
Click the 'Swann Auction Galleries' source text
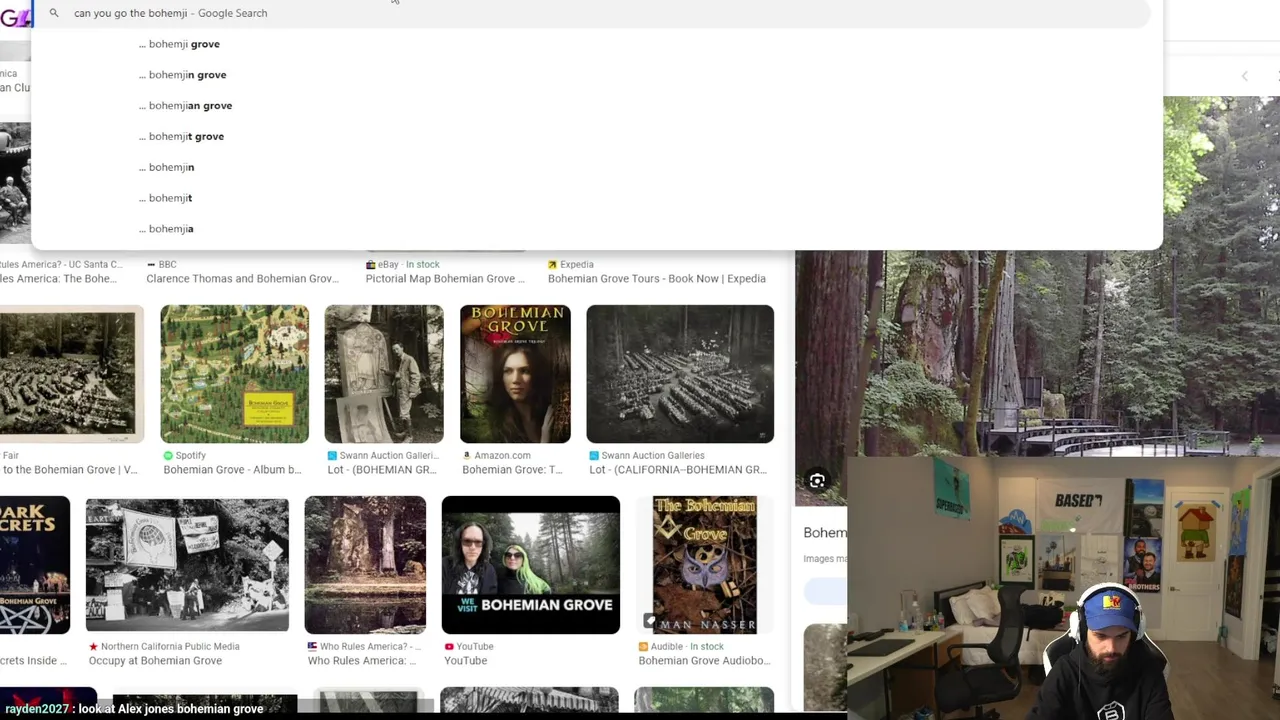click(653, 456)
